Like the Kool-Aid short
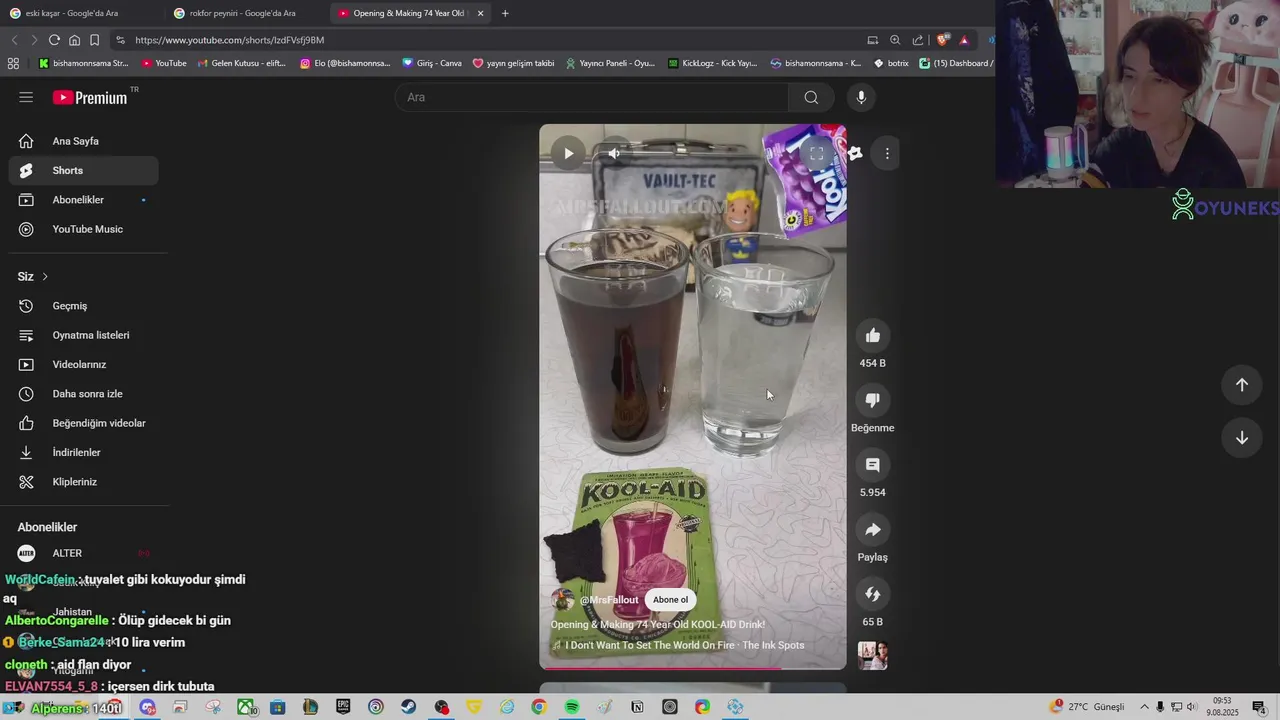 [x=872, y=336]
